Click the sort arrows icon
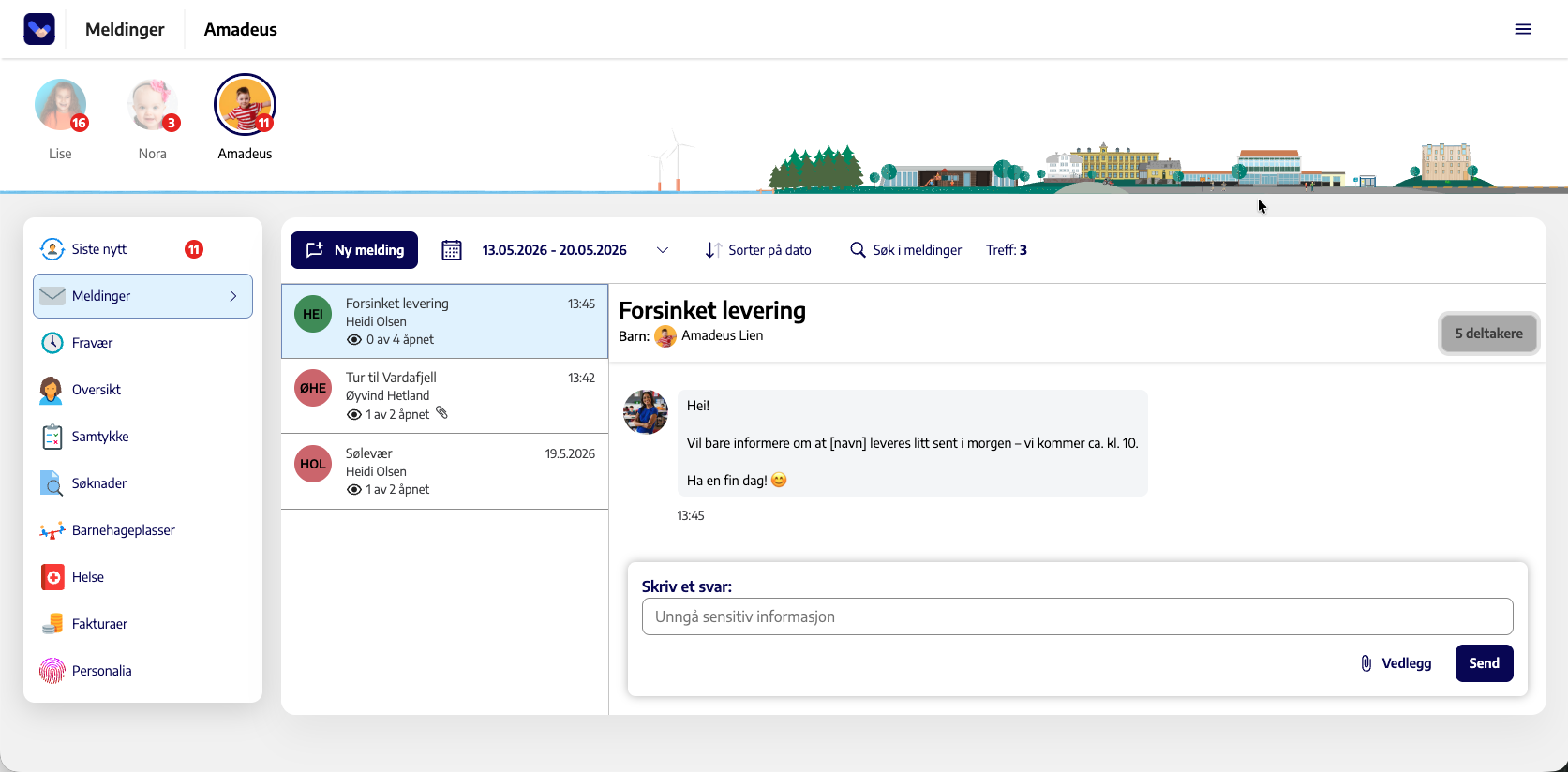Screen dimensions: 1568x772 click(713, 250)
